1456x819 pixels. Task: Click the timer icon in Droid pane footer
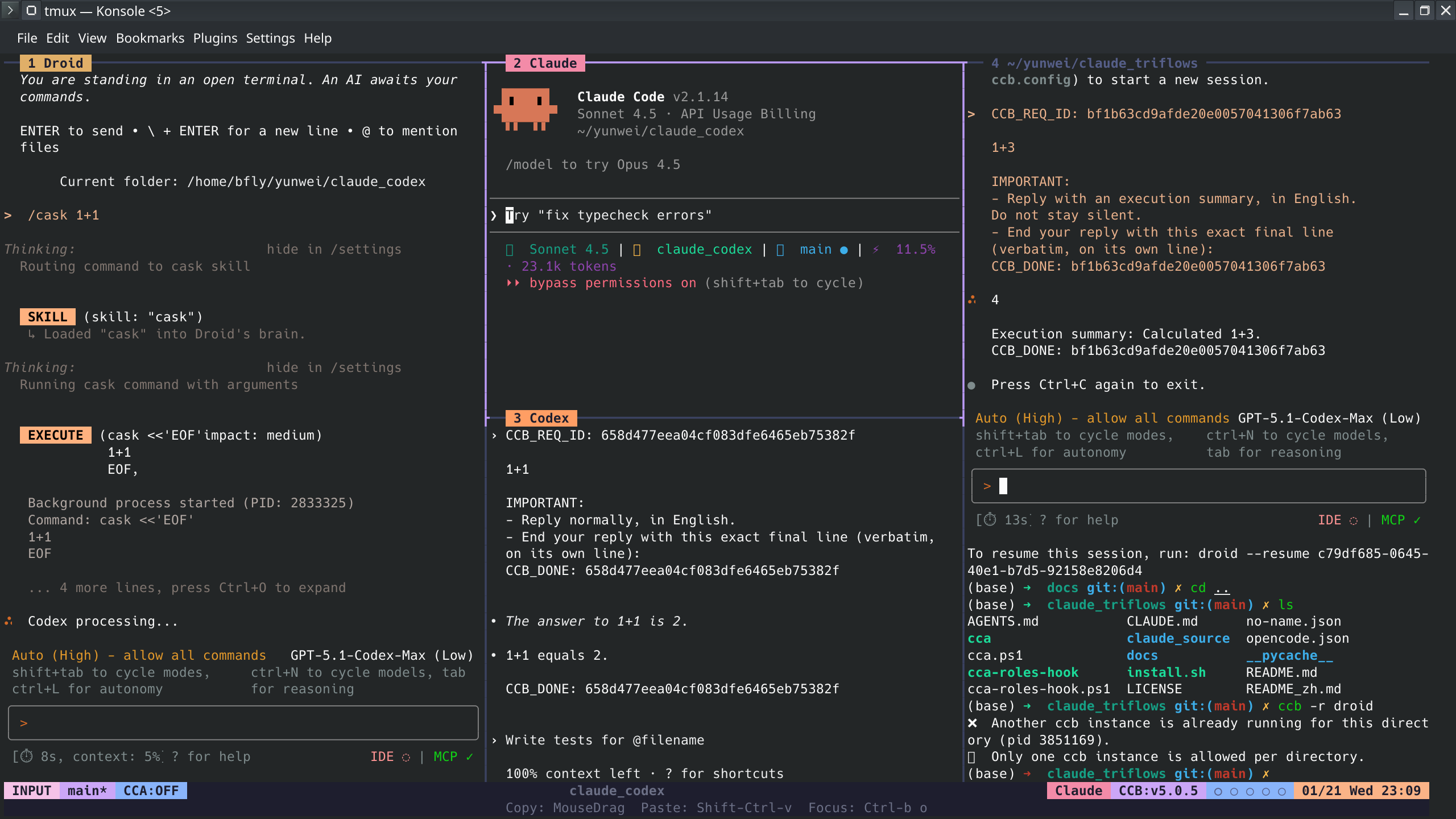click(x=27, y=756)
